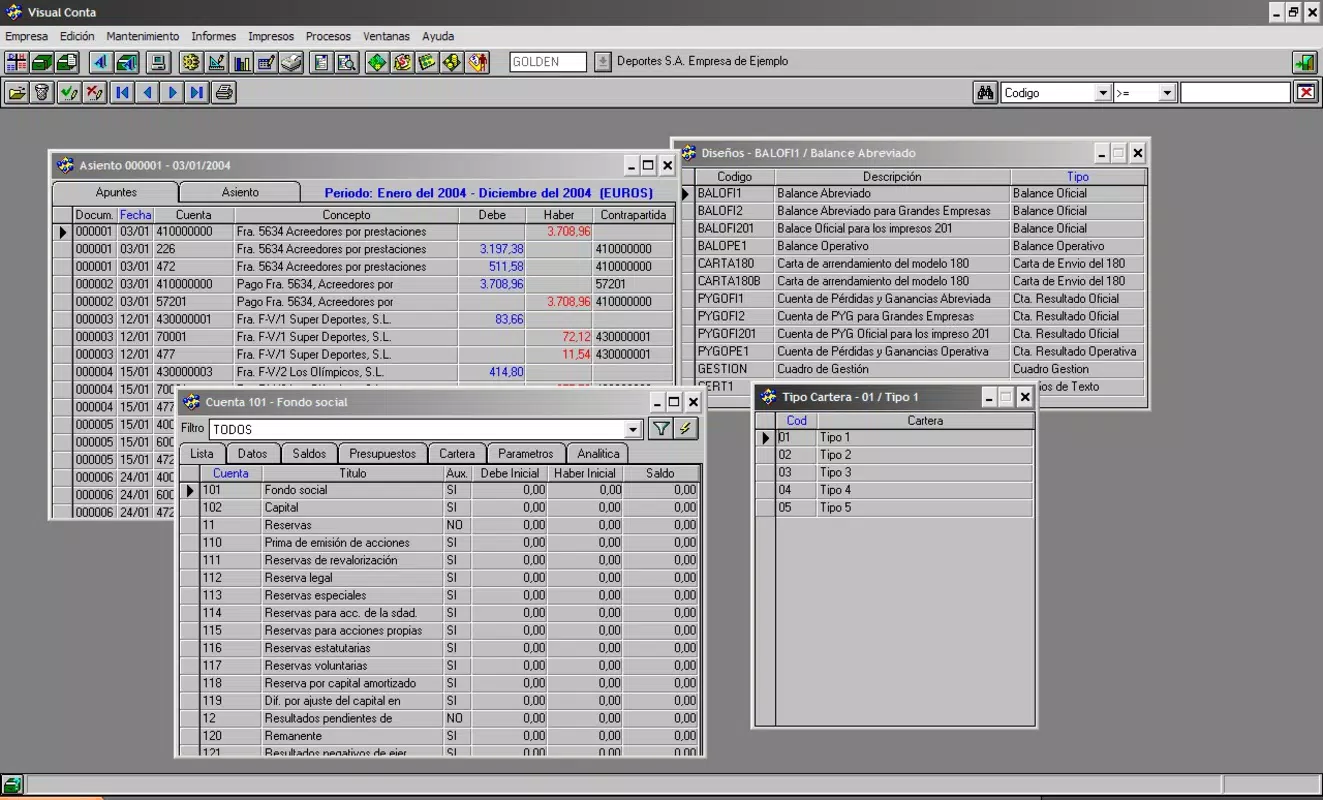Image resolution: width=1323 pixels, height=800 pixels.
Task: Click the exit door icon at top right
Action: click(1304, 62)
